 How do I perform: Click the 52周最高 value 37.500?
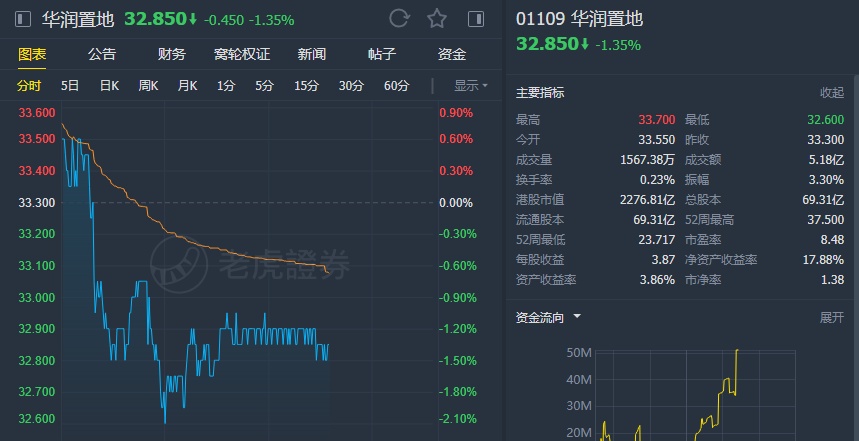click(826, 220)
